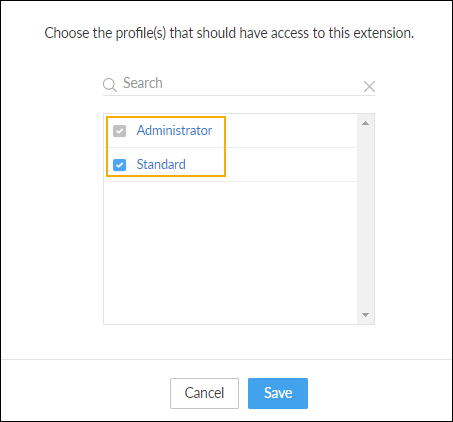Click the word 'Search' placeholder text

(x=143, y=83)
